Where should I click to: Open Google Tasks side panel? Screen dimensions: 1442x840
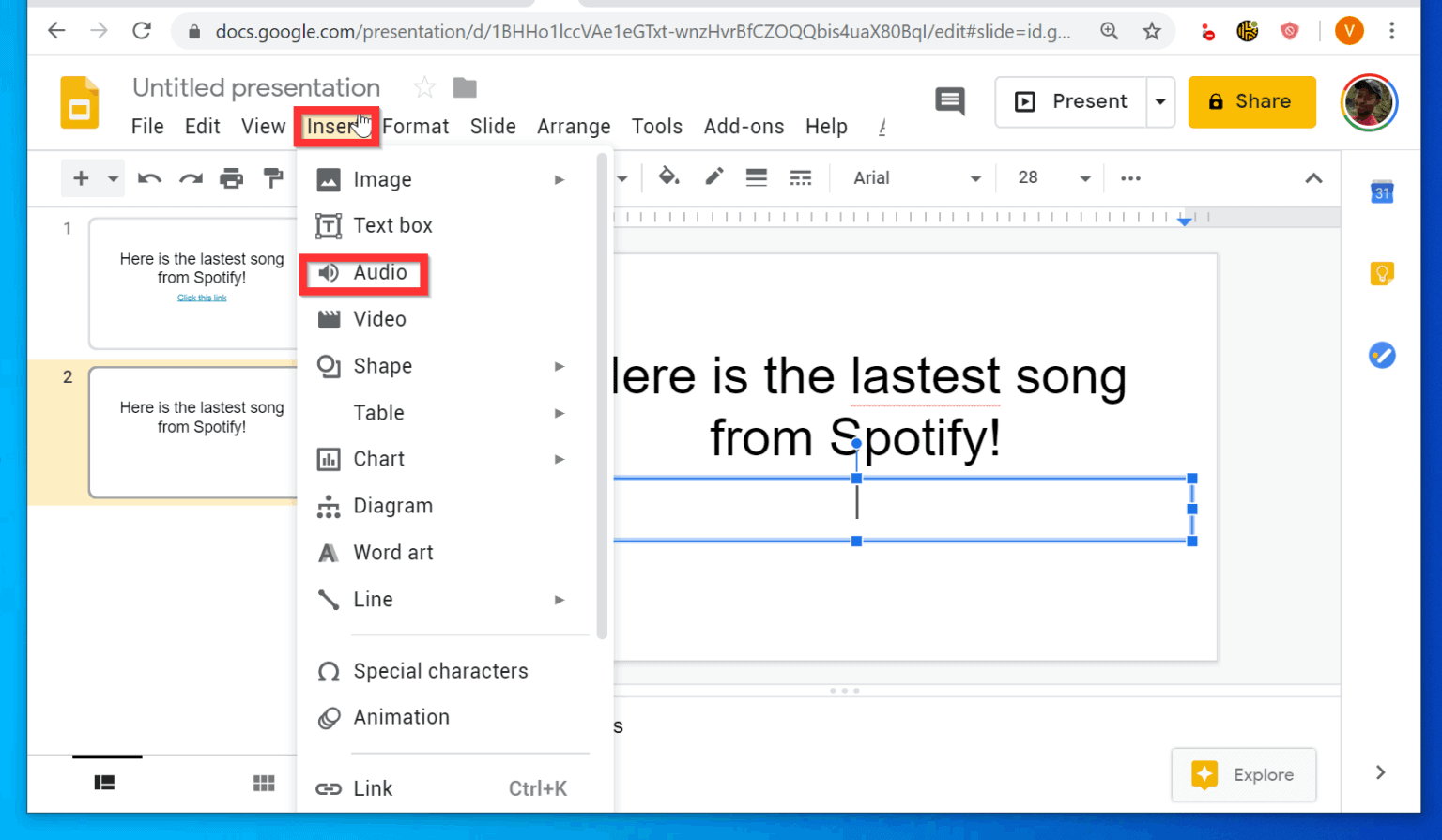(1382, 355)
